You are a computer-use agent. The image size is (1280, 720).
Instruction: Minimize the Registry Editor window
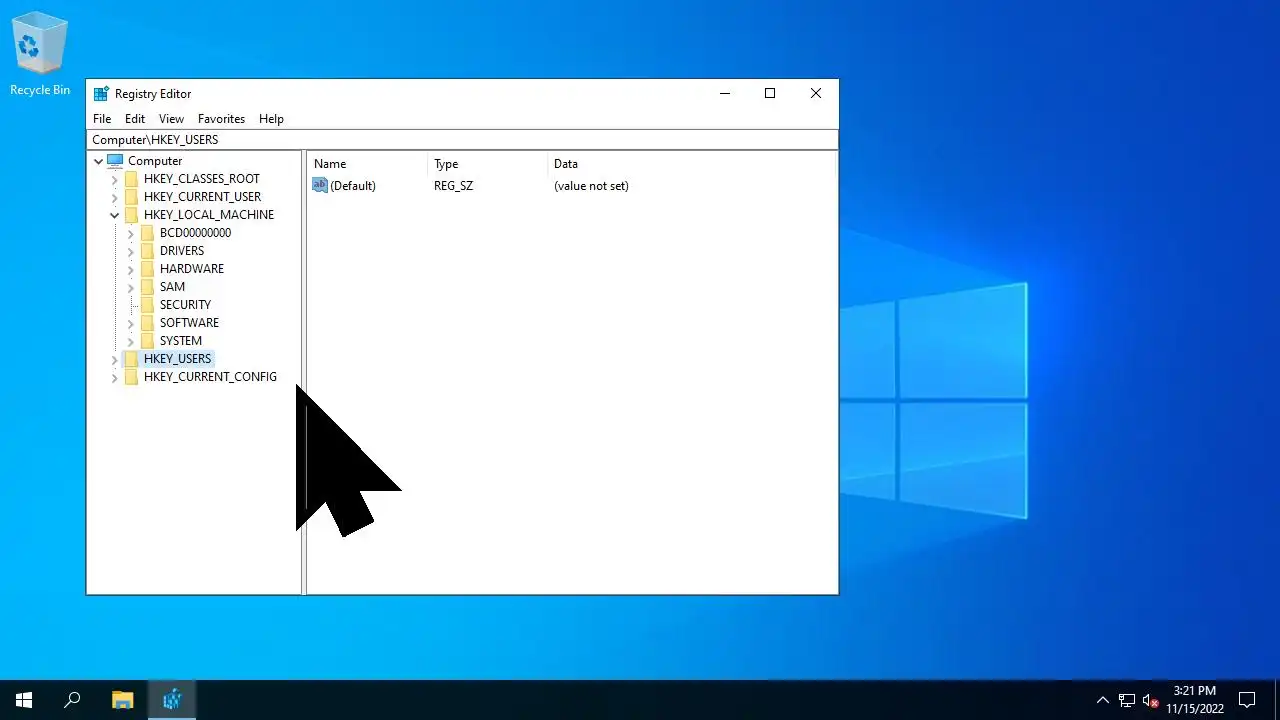(724, 93)
